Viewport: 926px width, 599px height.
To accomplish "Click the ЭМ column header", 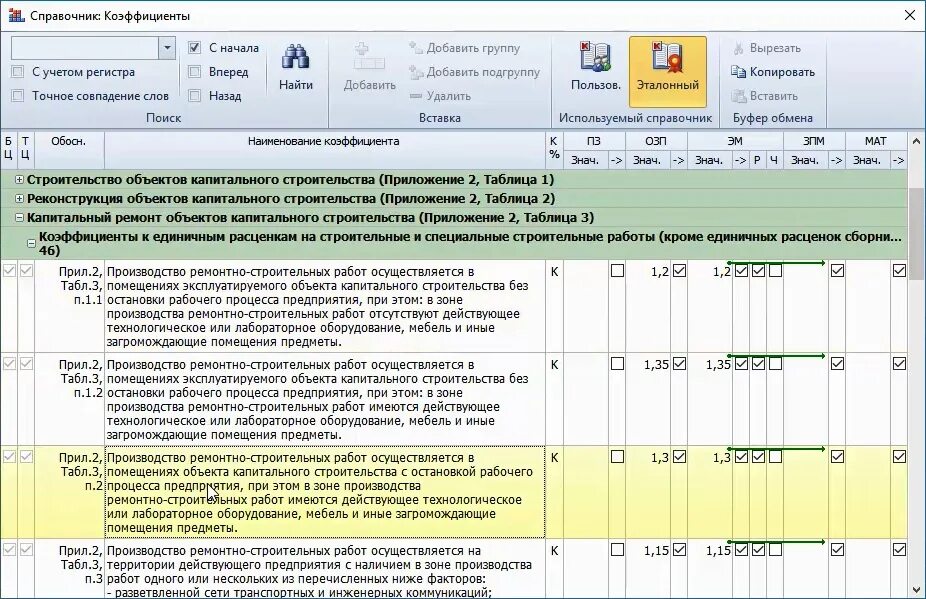I will (735, 141).
